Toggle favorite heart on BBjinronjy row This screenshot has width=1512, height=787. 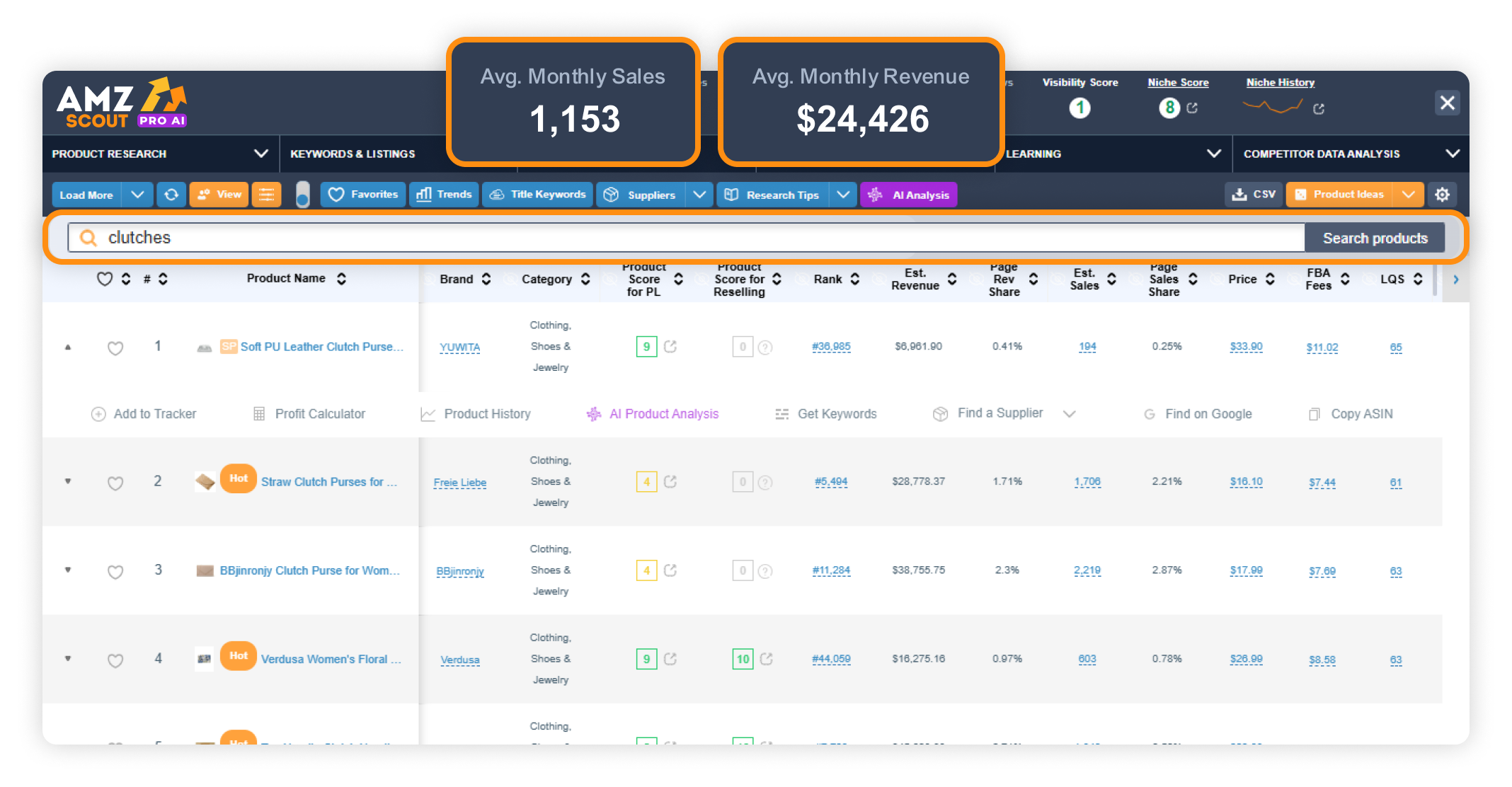click(x=115, y=572)
